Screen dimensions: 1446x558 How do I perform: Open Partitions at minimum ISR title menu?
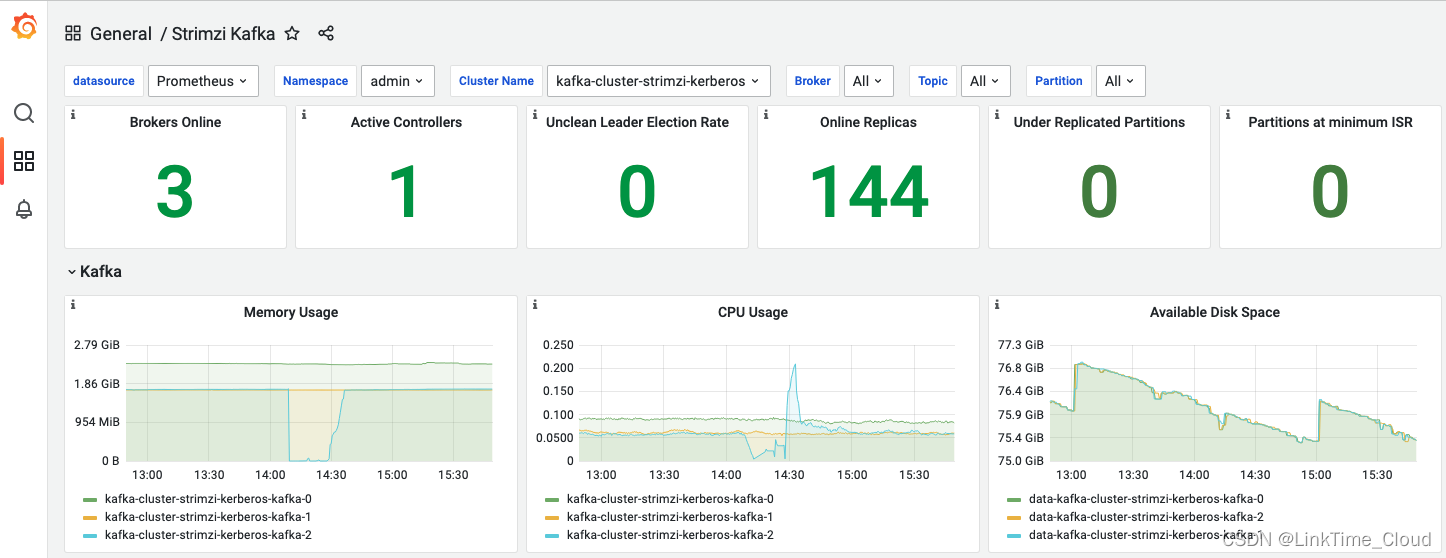click(x=1330, y=122)
